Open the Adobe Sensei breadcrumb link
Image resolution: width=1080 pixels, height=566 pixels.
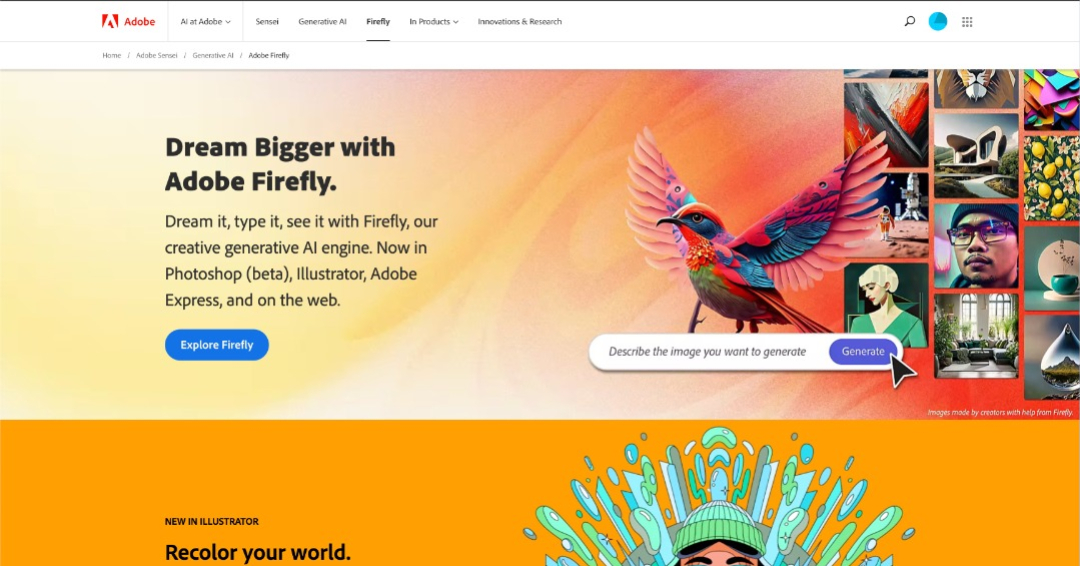pos(156,55)
